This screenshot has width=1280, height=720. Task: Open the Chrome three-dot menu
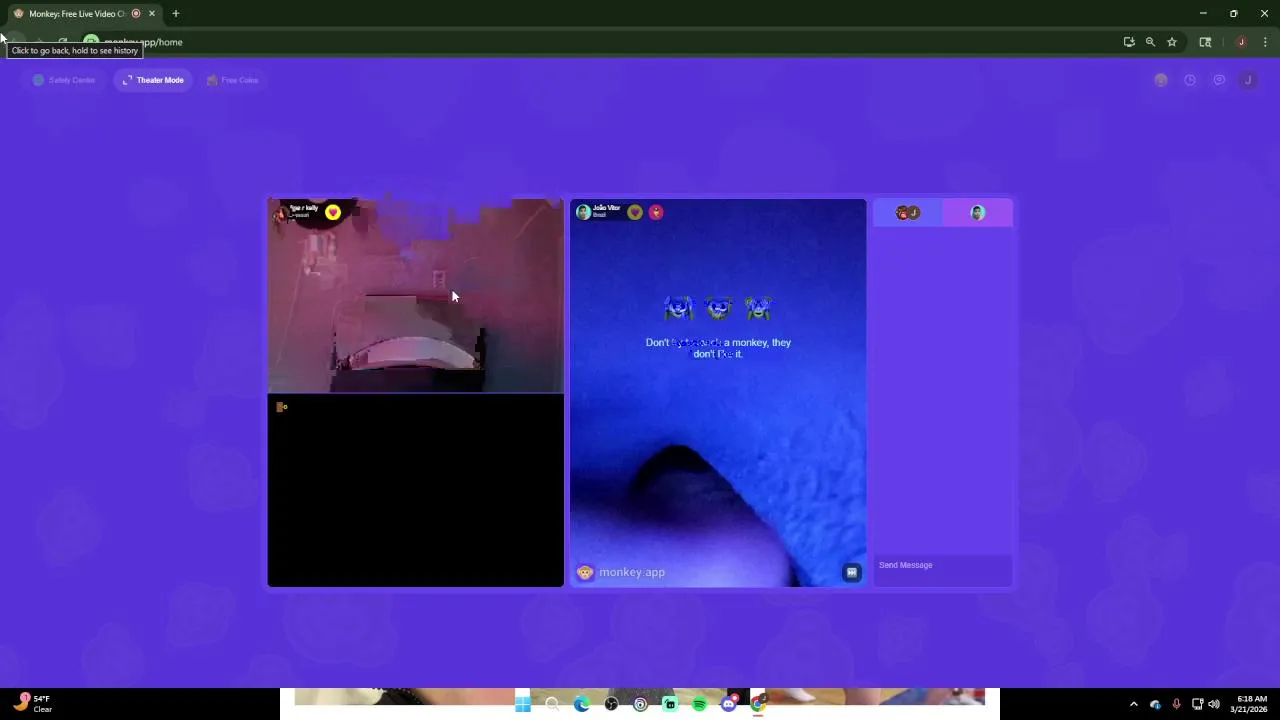pos(1265,42)
